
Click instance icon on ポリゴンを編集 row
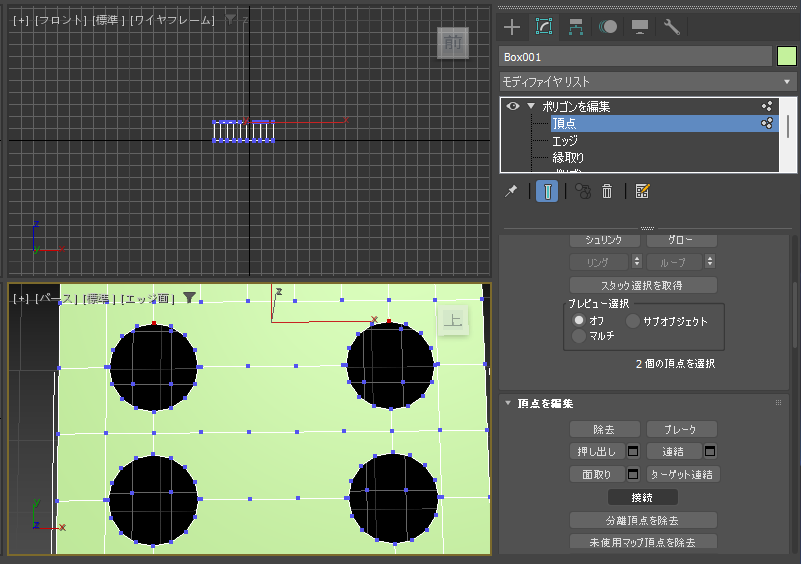tap(767, 106)
